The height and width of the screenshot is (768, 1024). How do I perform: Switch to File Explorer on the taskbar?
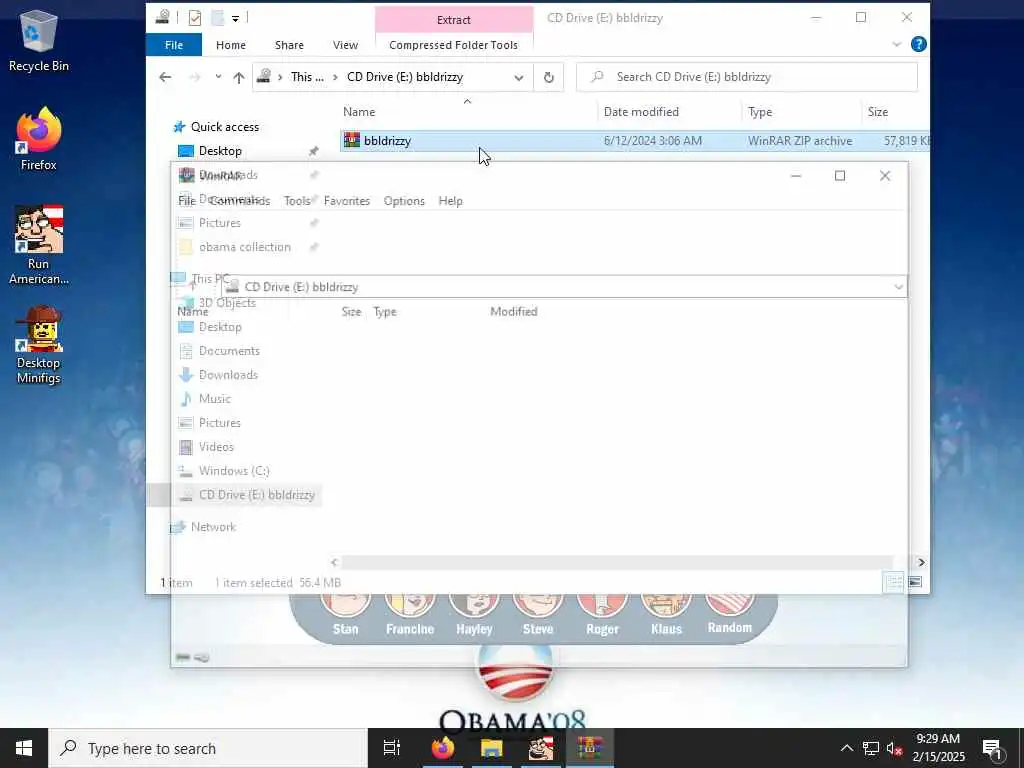tap(491, 748)
